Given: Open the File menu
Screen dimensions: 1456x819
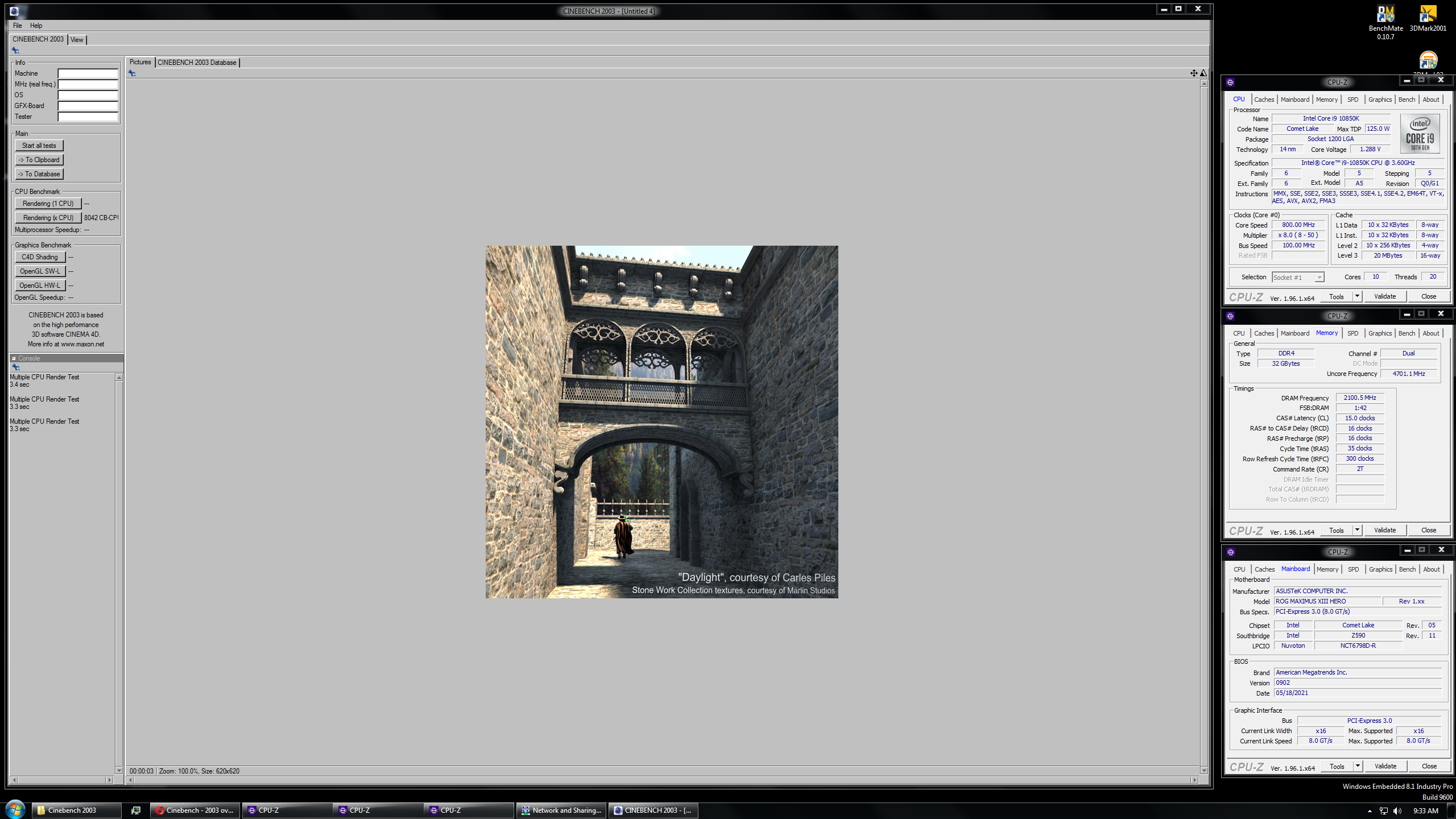Looking at the screenshot, I should click(x=18, y=26).
